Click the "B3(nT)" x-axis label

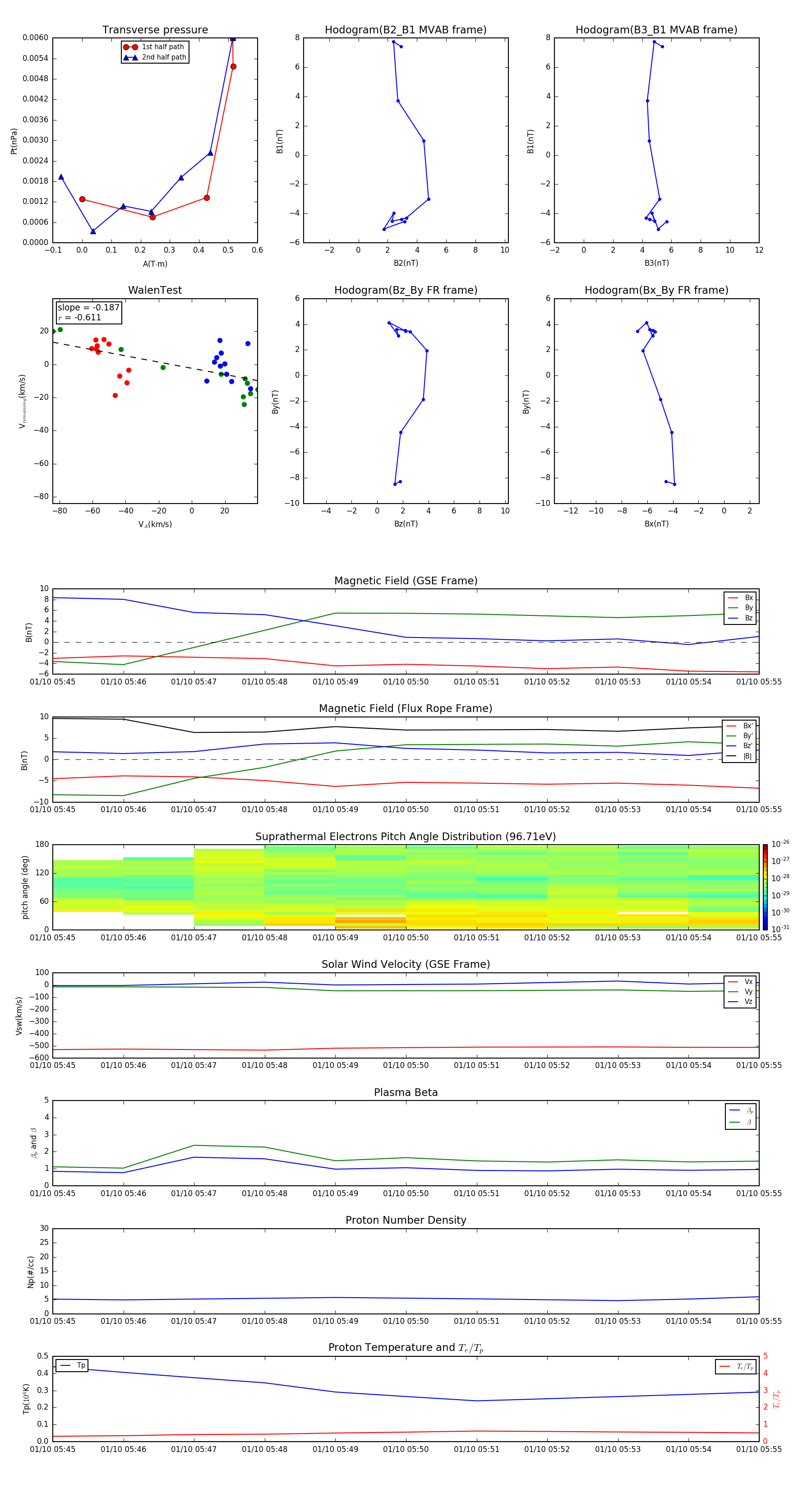(x=656, y=263)
